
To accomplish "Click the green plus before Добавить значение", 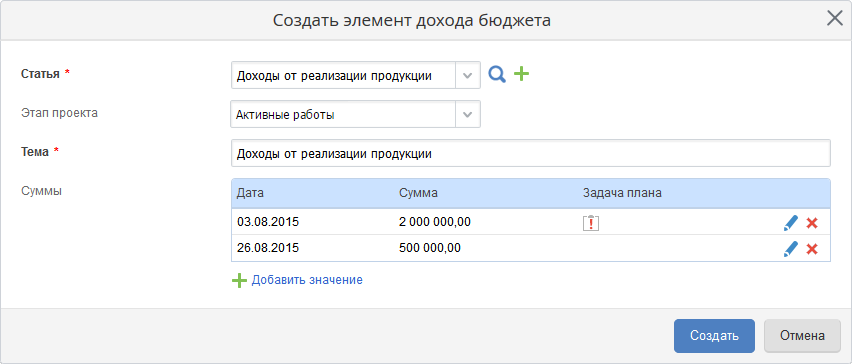I will 239,281.
